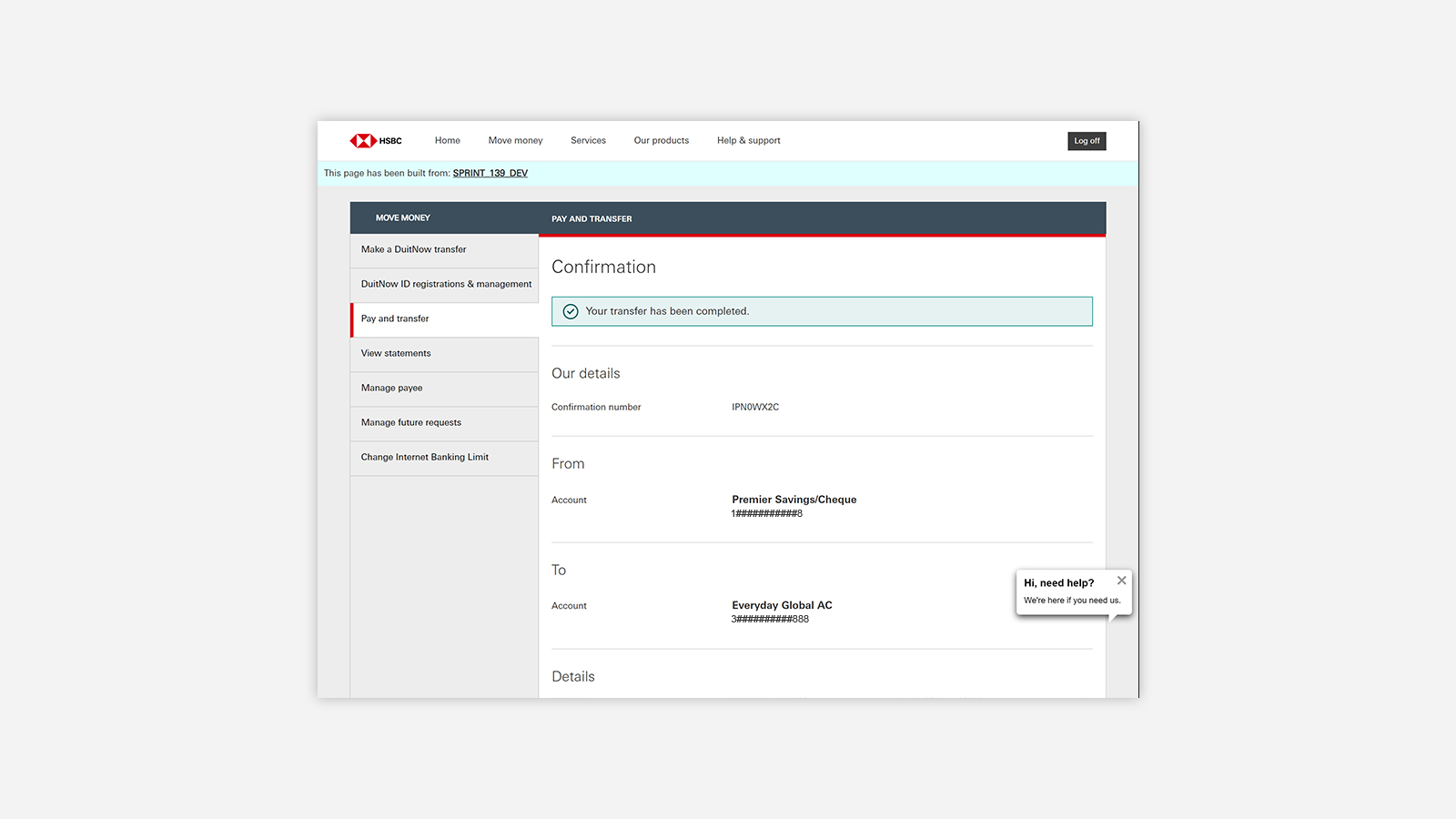
Task: Close the 'Hi, need help?' popup
Action: tap(1121, 581)
